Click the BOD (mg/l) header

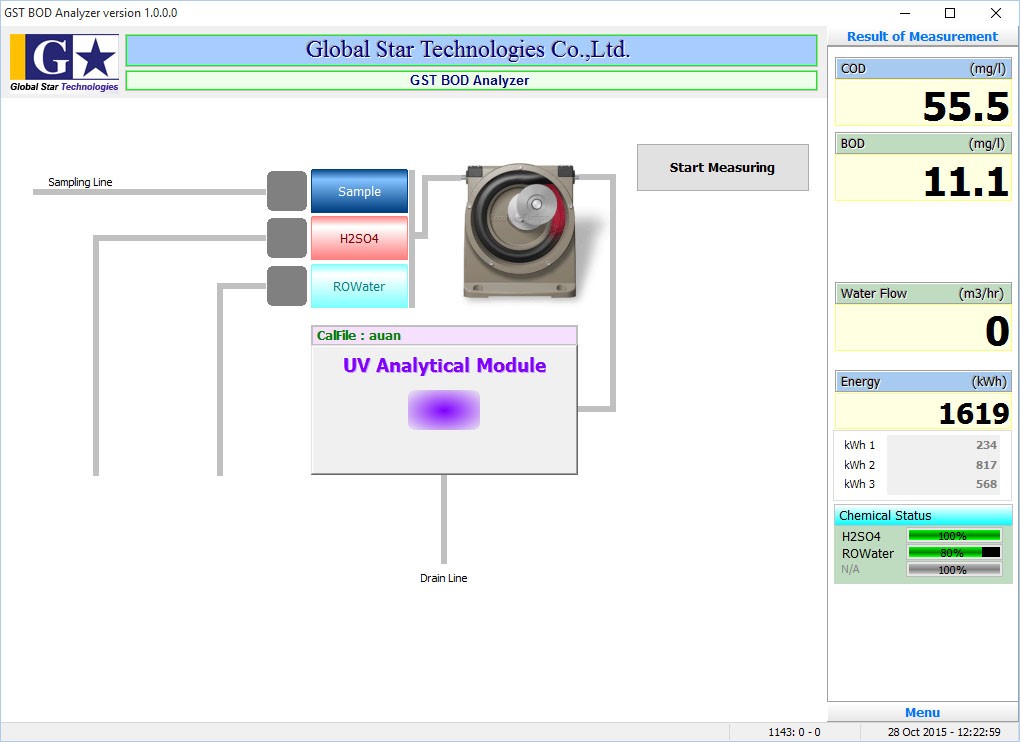[923, 144]
